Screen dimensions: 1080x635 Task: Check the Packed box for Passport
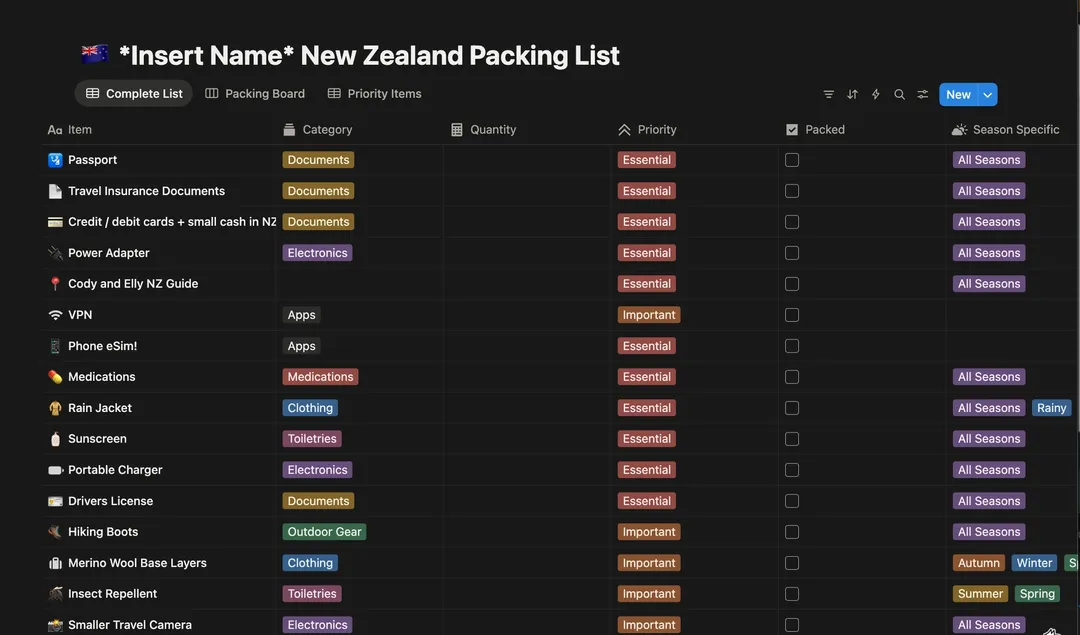tap(792, 160)
